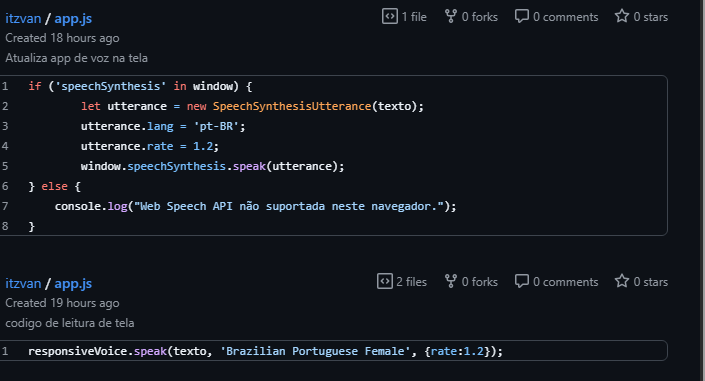The image size is (705, 381).
Task: Click the responsiveVoice.speak code snippet
Action: click(x=265, y=351)
